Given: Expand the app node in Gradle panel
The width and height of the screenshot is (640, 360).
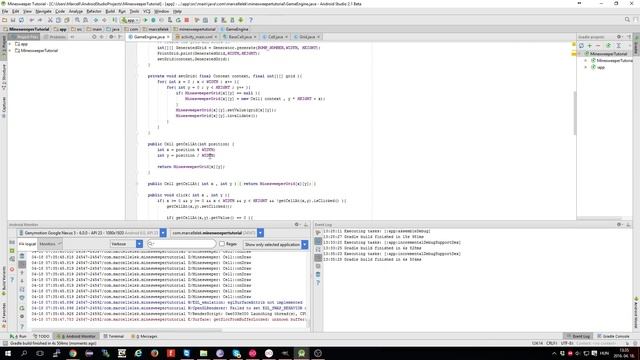Looking at the screenshot, I should (586, 67).
